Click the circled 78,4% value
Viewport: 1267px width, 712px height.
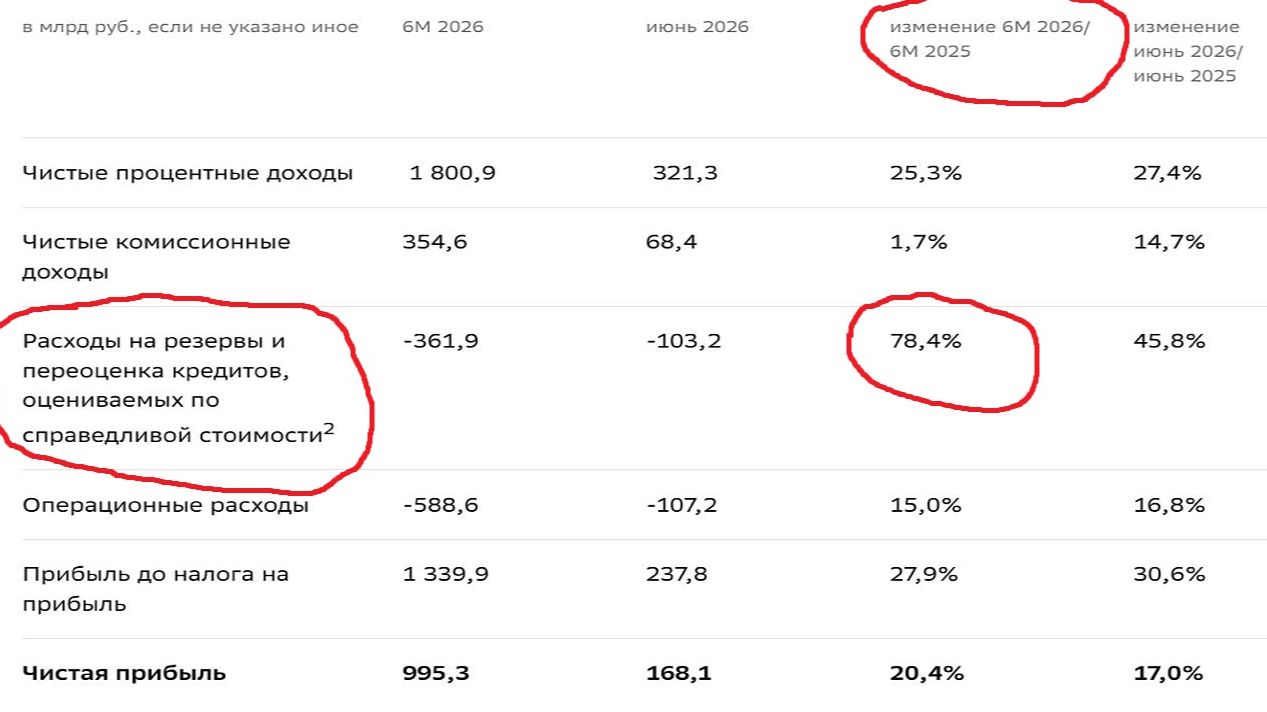[925, 341]
